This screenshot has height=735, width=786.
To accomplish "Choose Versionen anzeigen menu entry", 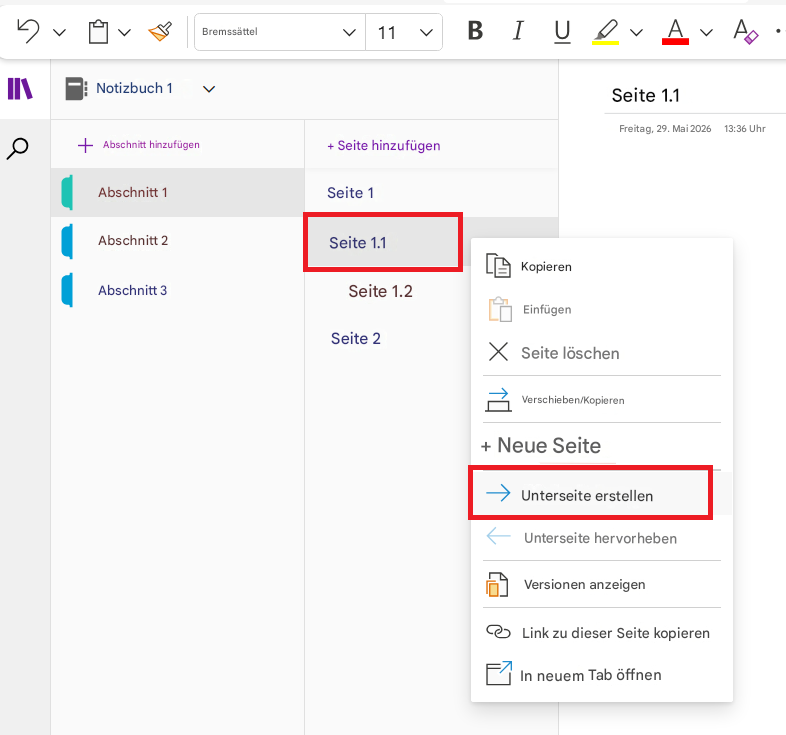I will pyautogui.click(x=602, y=585).
